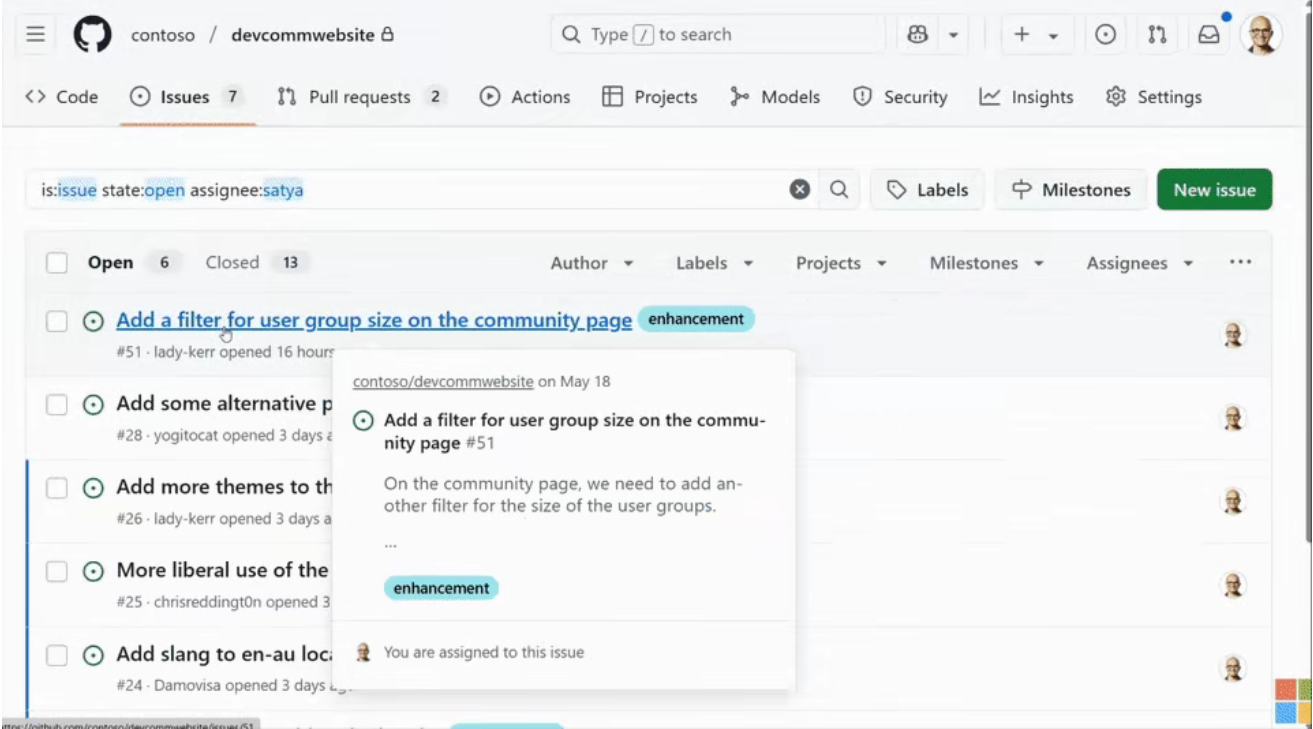
Task: Click assignee avatar on issue #25 row
Action: click(x=1234, y=585)
